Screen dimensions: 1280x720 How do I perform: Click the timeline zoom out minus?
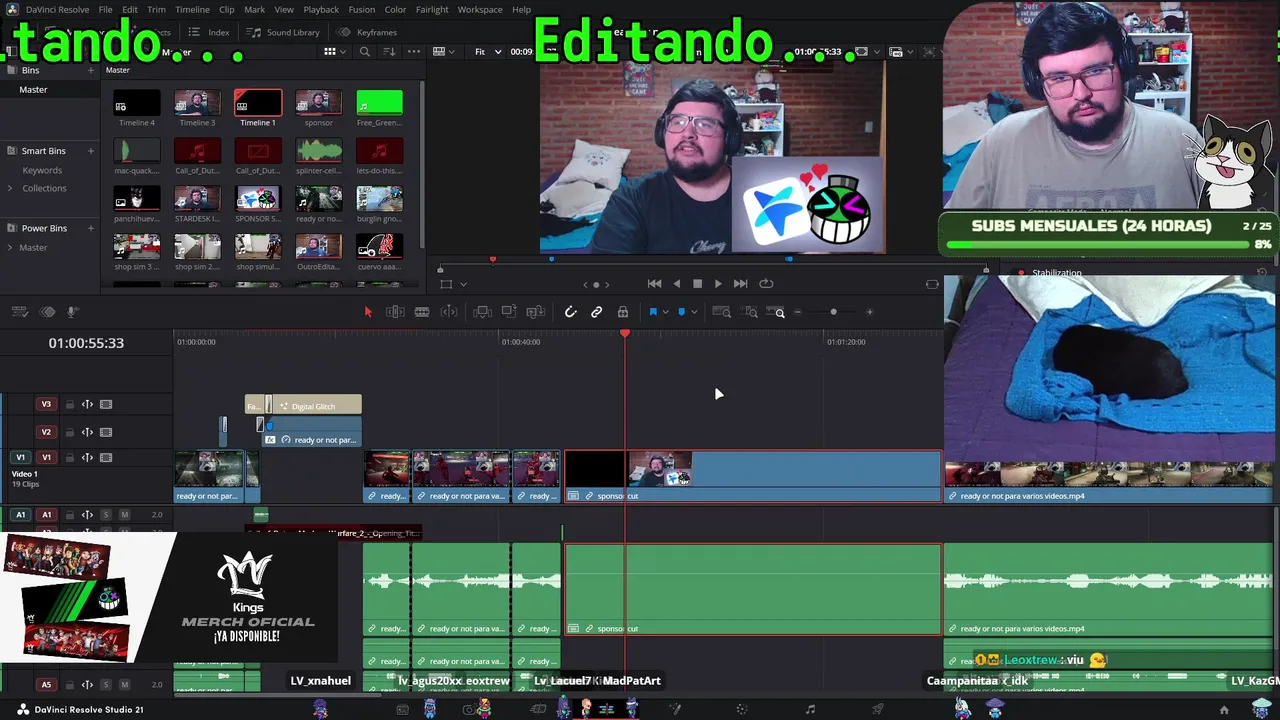(797, 312)
